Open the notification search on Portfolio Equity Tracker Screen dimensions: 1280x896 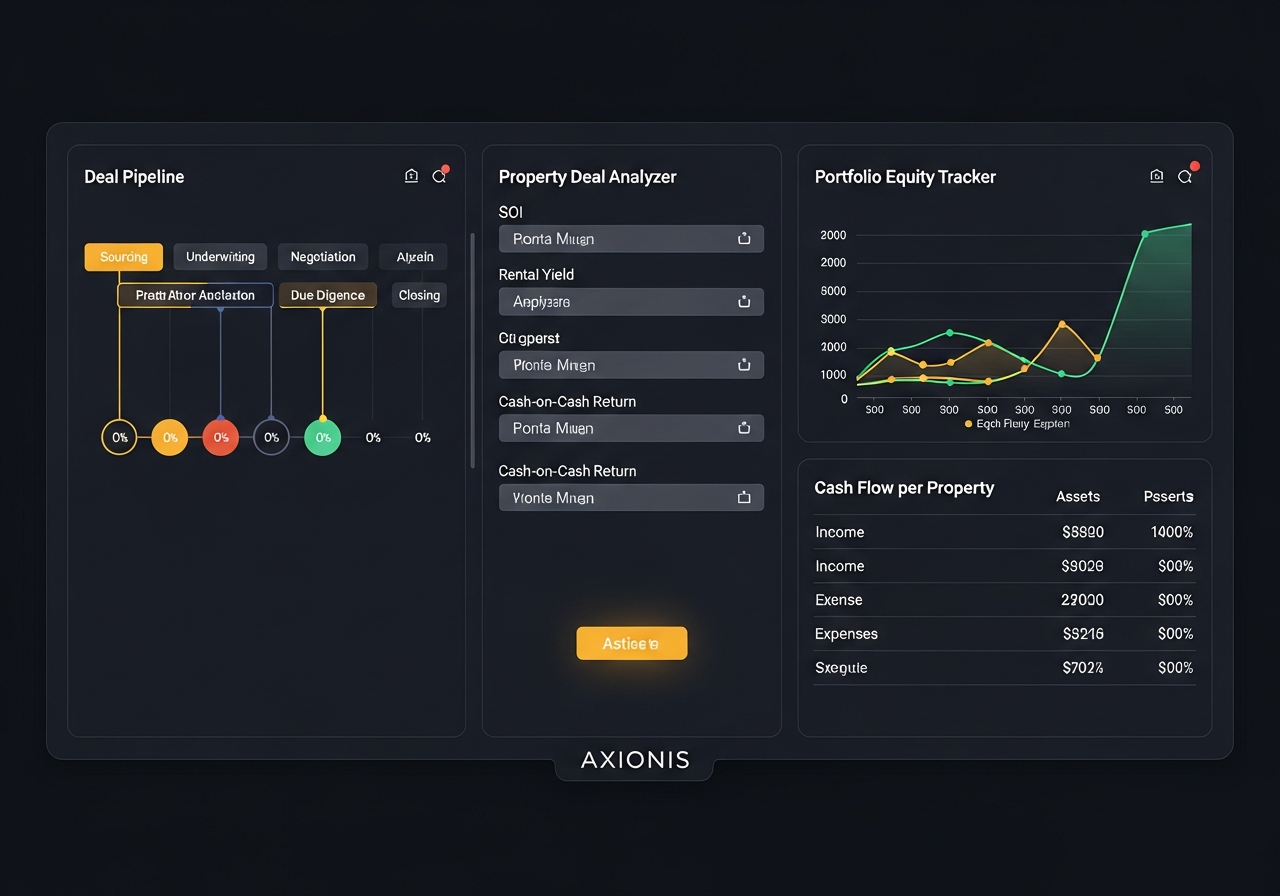coord(1185,175)
